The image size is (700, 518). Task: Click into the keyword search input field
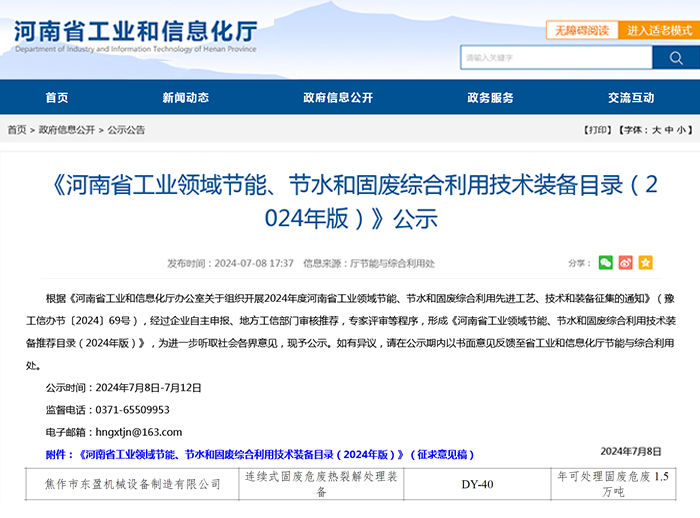point(555,58)
